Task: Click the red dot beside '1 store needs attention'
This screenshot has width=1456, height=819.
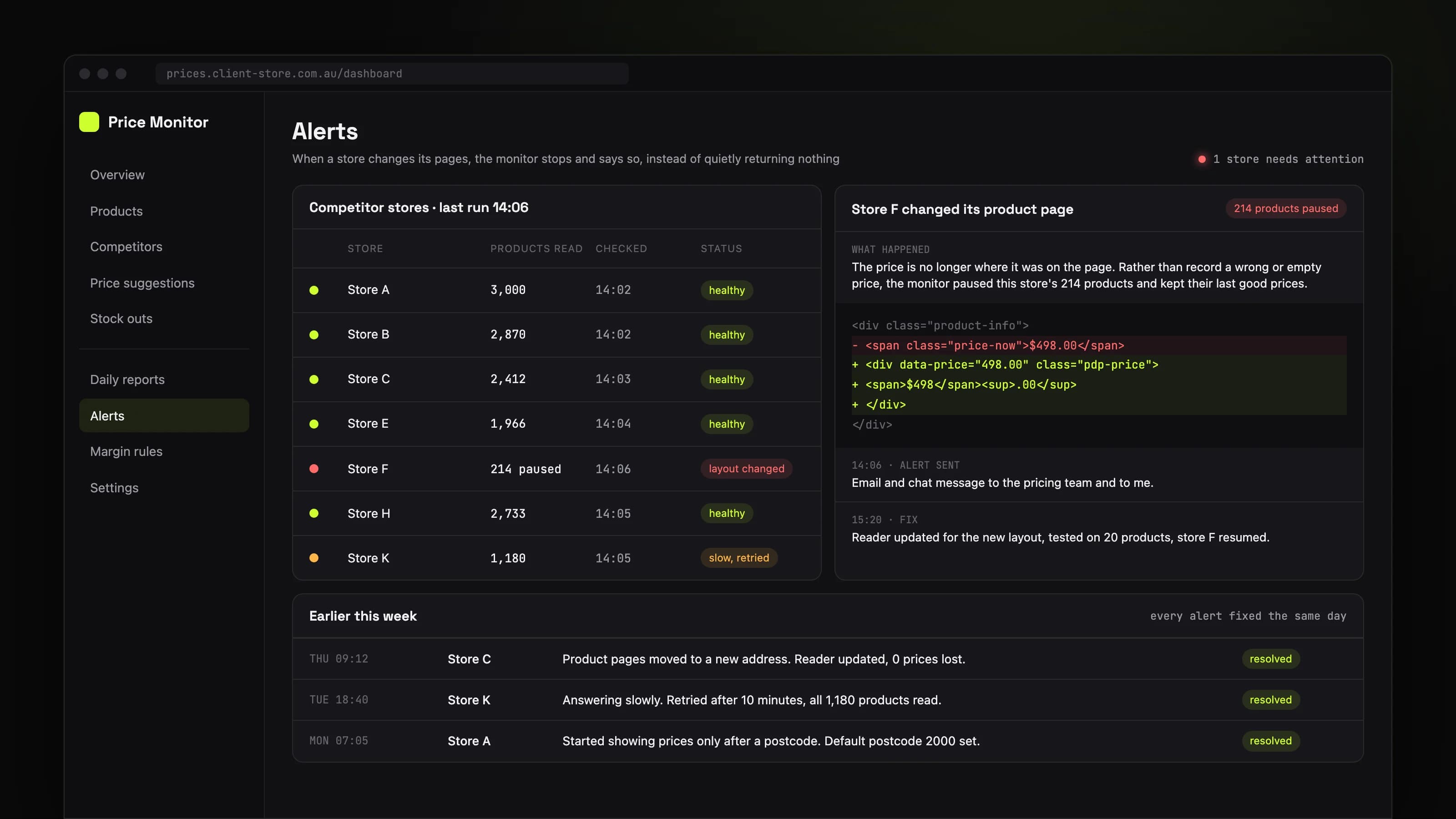Action: (1202, 159)
